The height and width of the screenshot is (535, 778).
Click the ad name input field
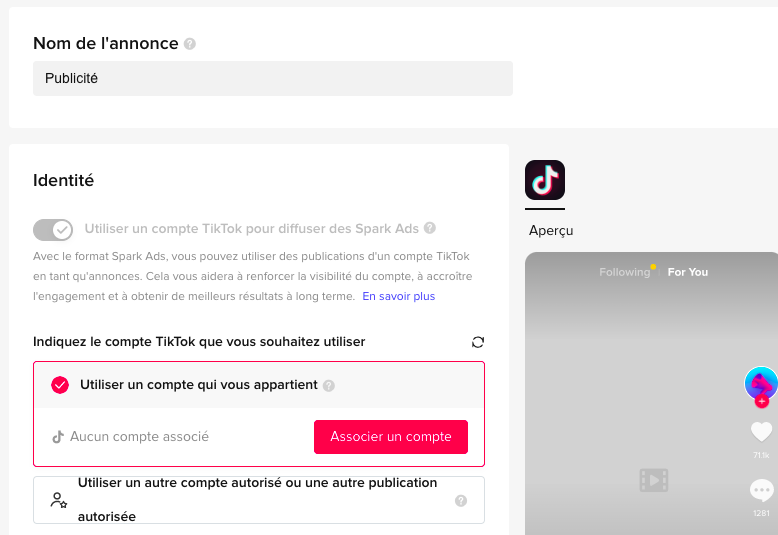coord(273,78)
